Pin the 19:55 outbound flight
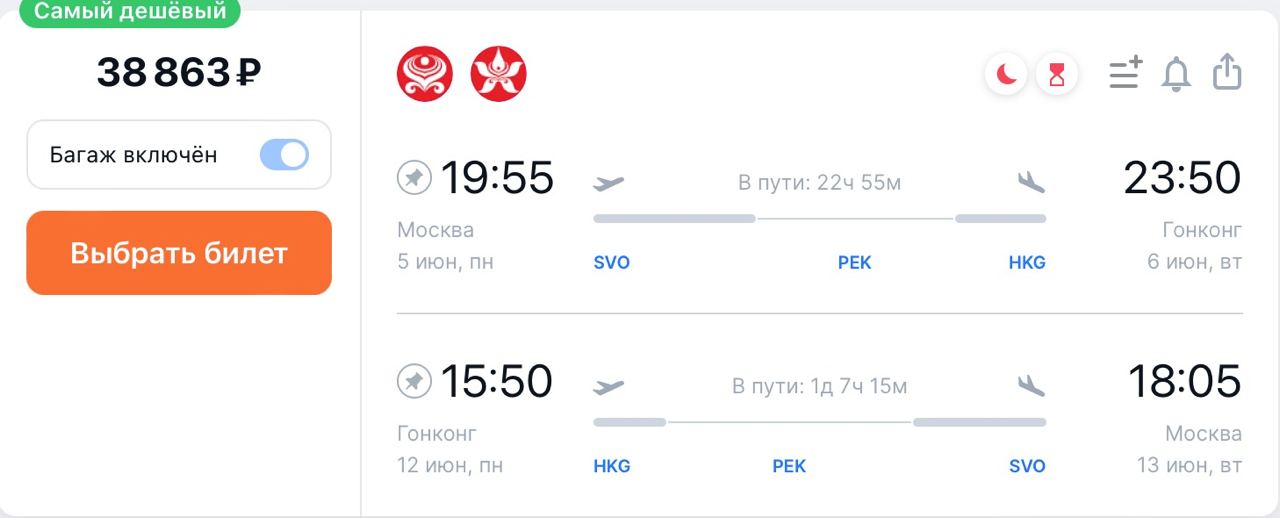The image size is (1280, 518). coord(414,178)
